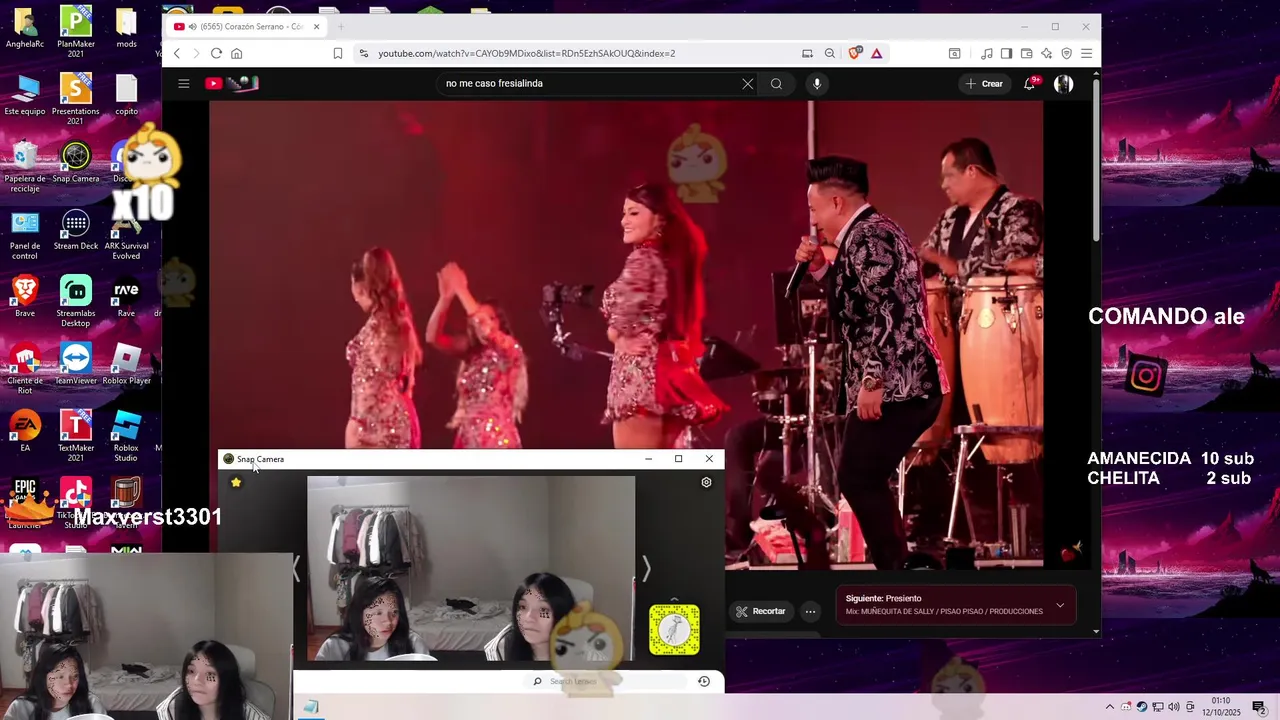This screenshot has width=1280, height=720.
Task: Open the mods folder on desktop
Action: pyautogui.click(x=126, y=31)
